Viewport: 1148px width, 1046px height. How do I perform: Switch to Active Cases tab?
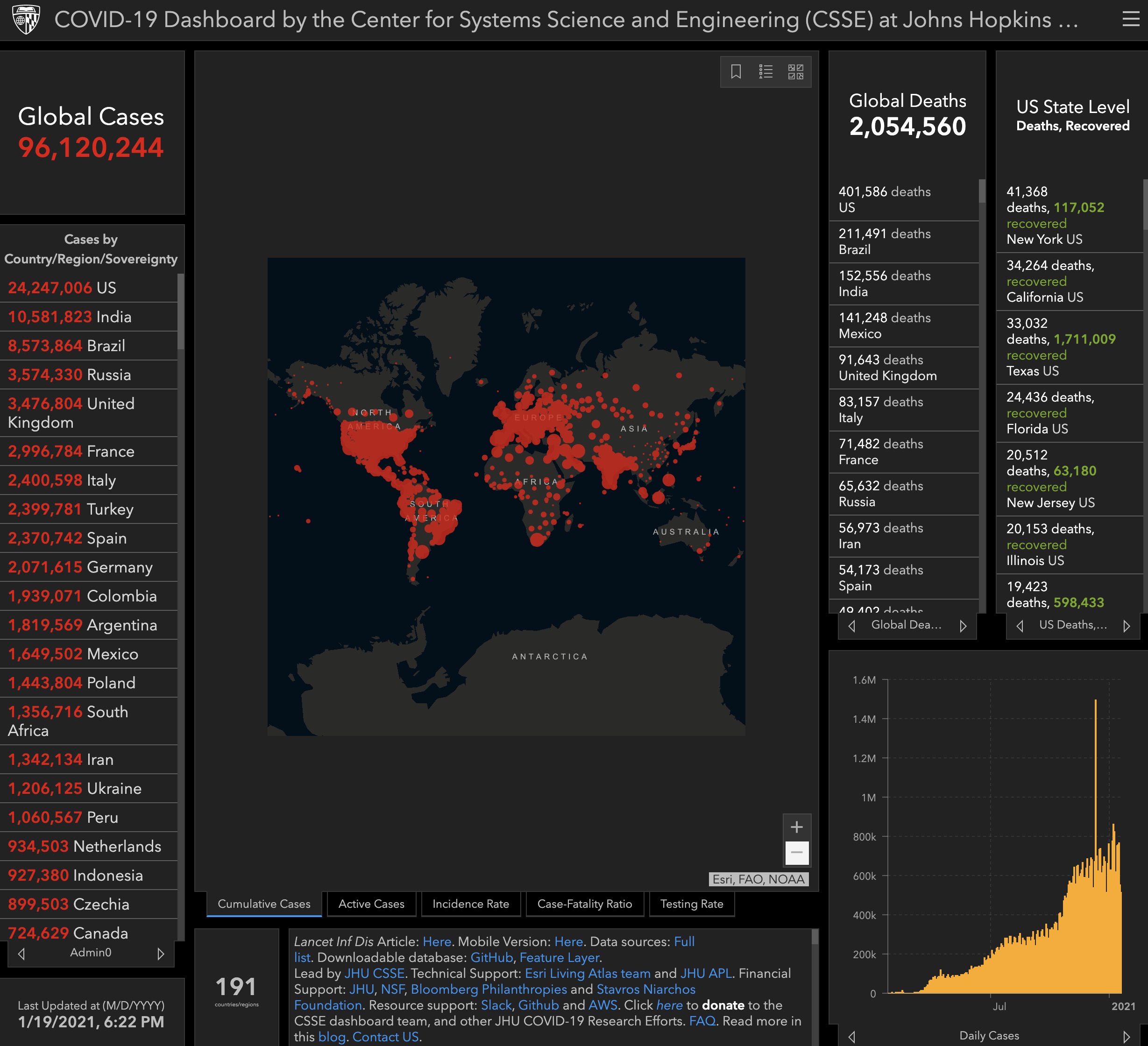click(x=370, y=903)
